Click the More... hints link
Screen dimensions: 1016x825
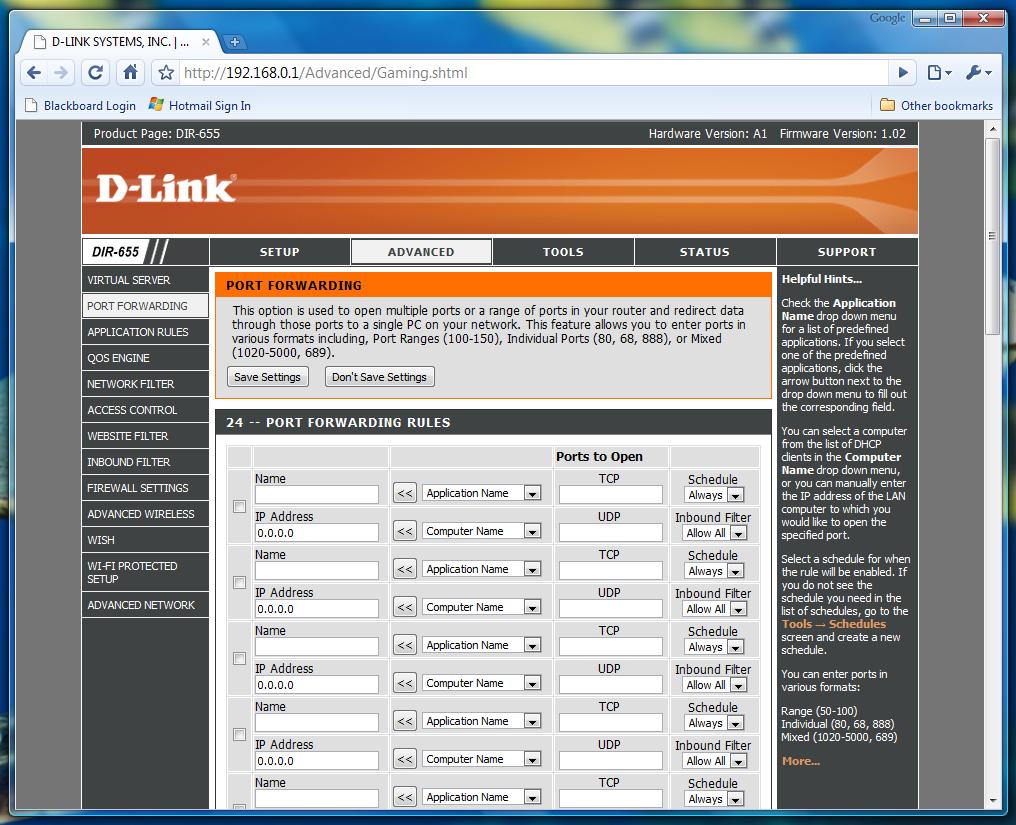(801, 761)
